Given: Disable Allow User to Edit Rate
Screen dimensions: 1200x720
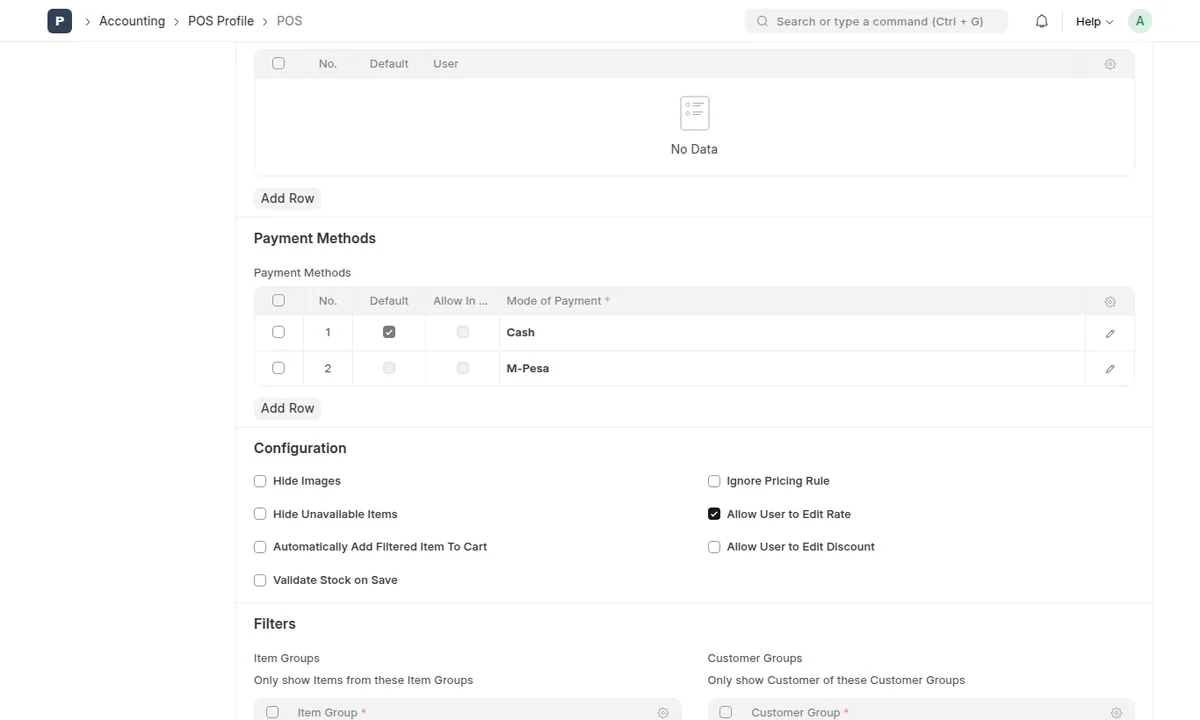Looking at the screenshot, I should pyautogui.click(x=714, y=514).
